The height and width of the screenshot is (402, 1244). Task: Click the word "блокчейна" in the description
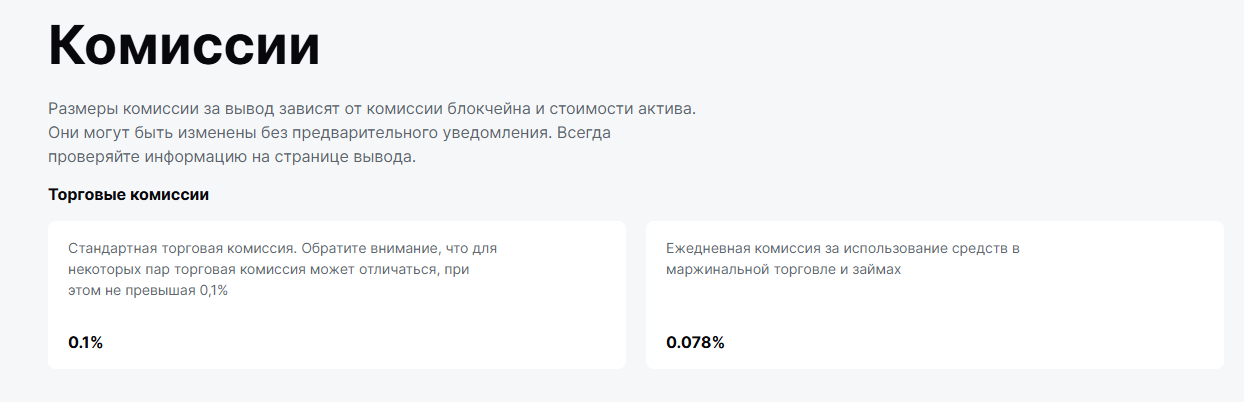[x=466, y=108]
